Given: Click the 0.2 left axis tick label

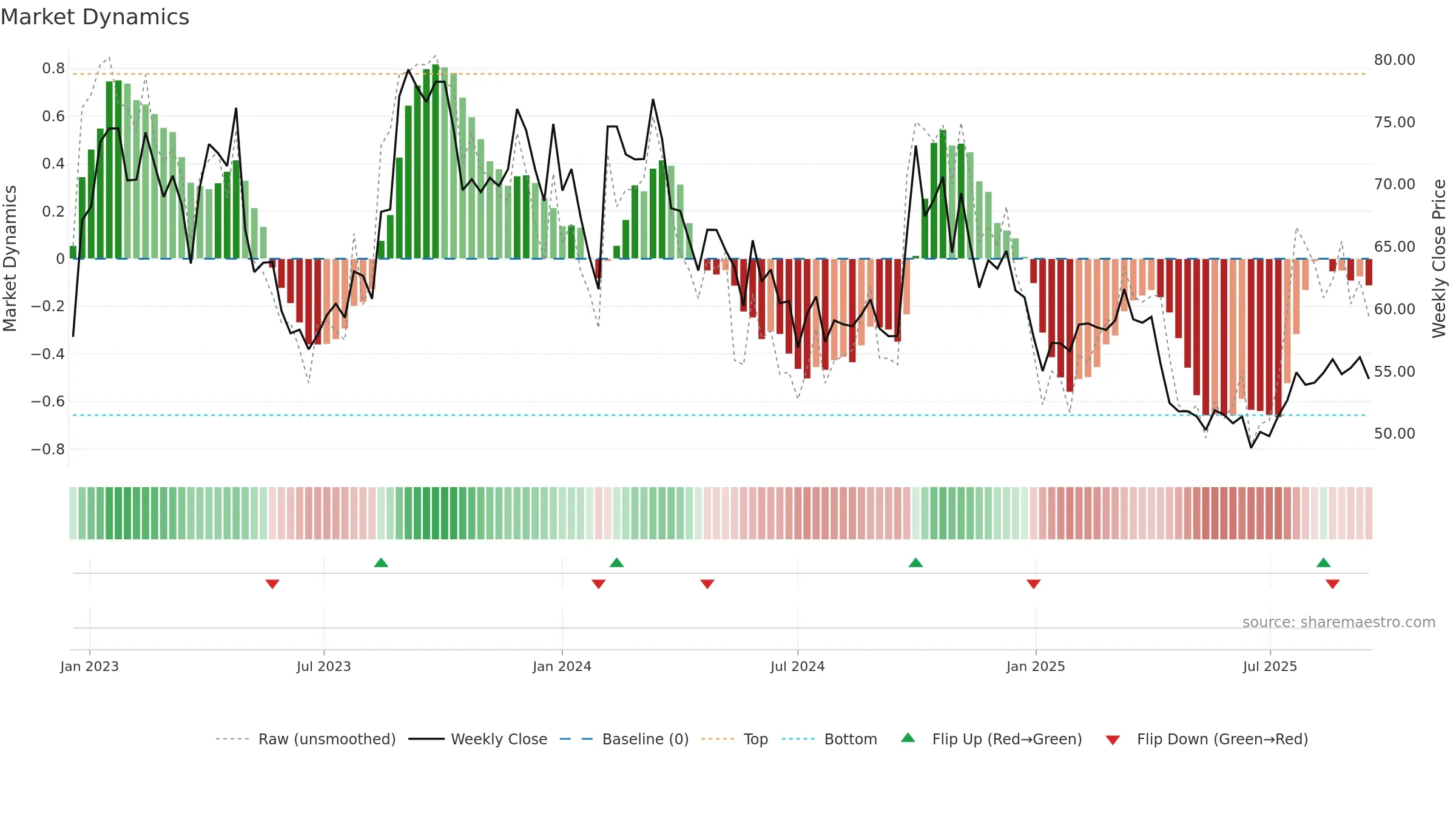Looking at the screenshot, I should (x=53, y=211).
